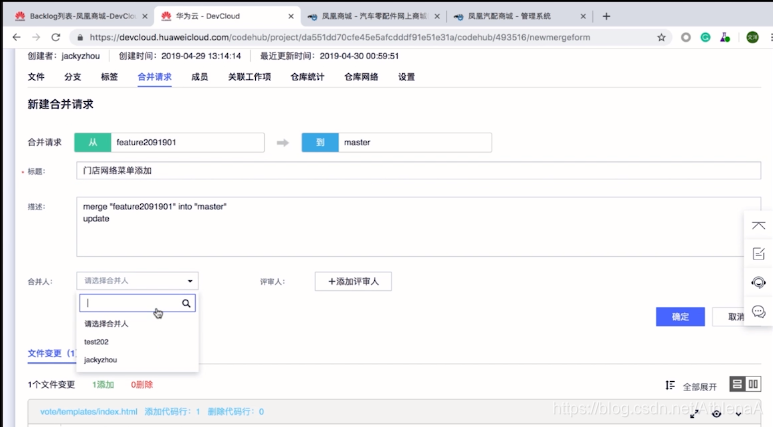
Task: Open the 分支 tab
Action: pos(72,77)
